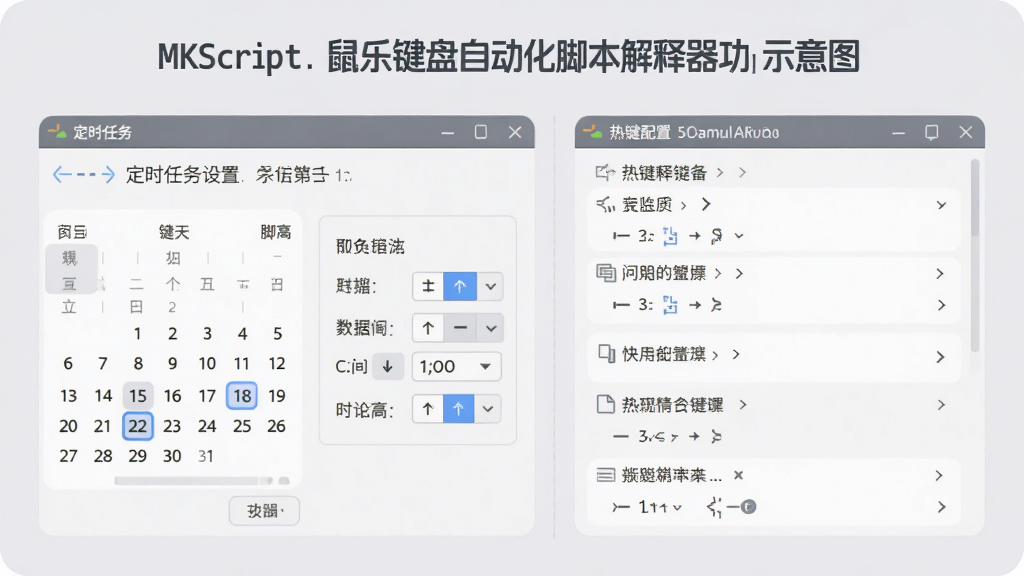The image size is (1024, 576).
Task: Select day 15 in the calendar
Action: pyautogui.click(x=138, y=395)
